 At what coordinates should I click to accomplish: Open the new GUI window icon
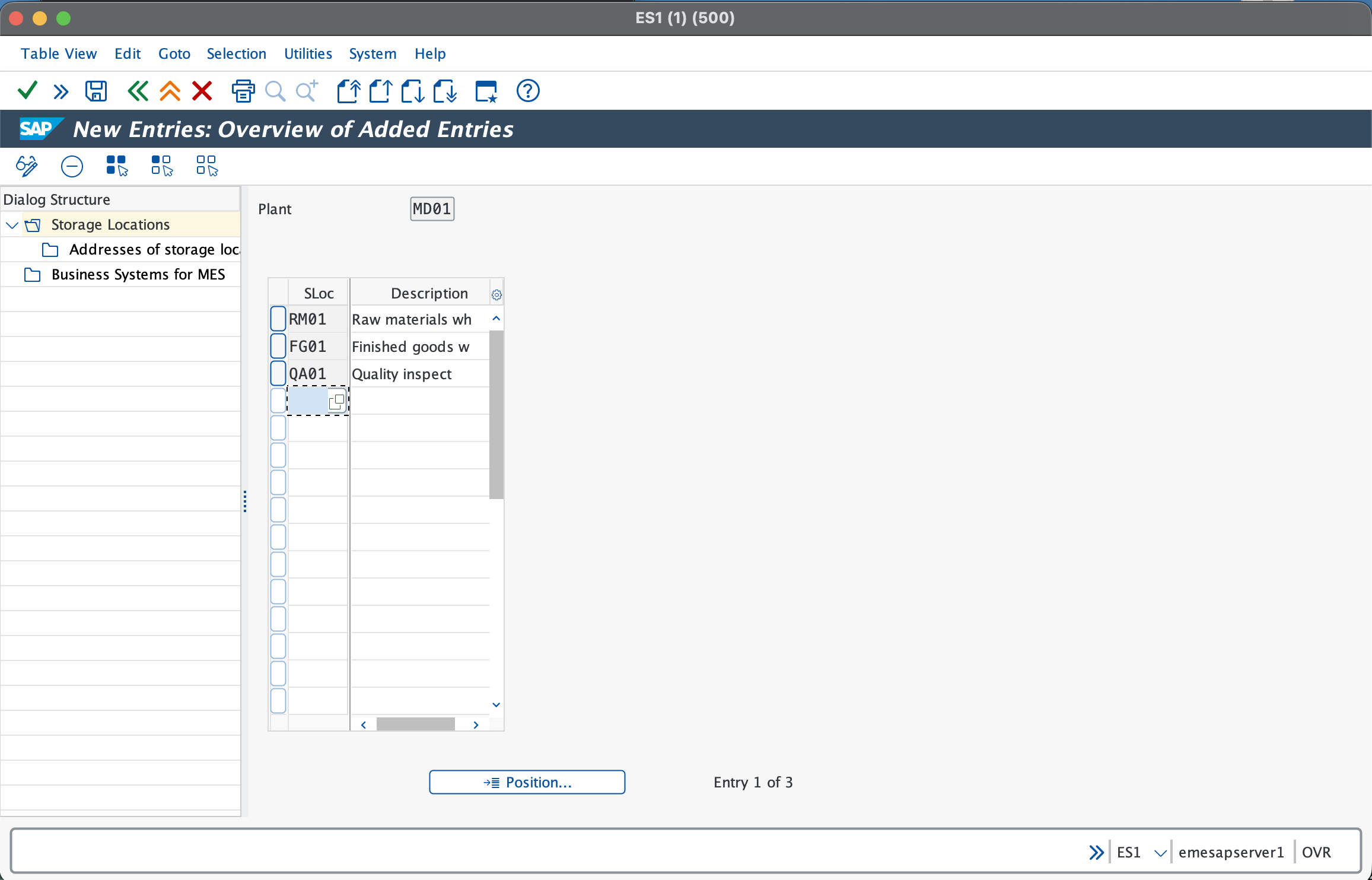486,91
